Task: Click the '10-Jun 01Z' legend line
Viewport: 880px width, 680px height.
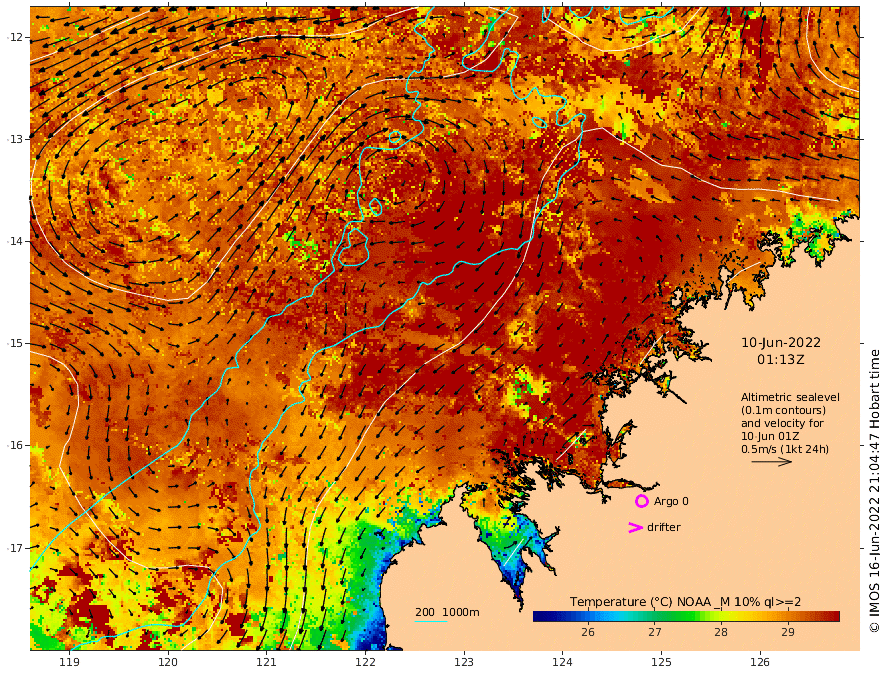Action: 770,436
